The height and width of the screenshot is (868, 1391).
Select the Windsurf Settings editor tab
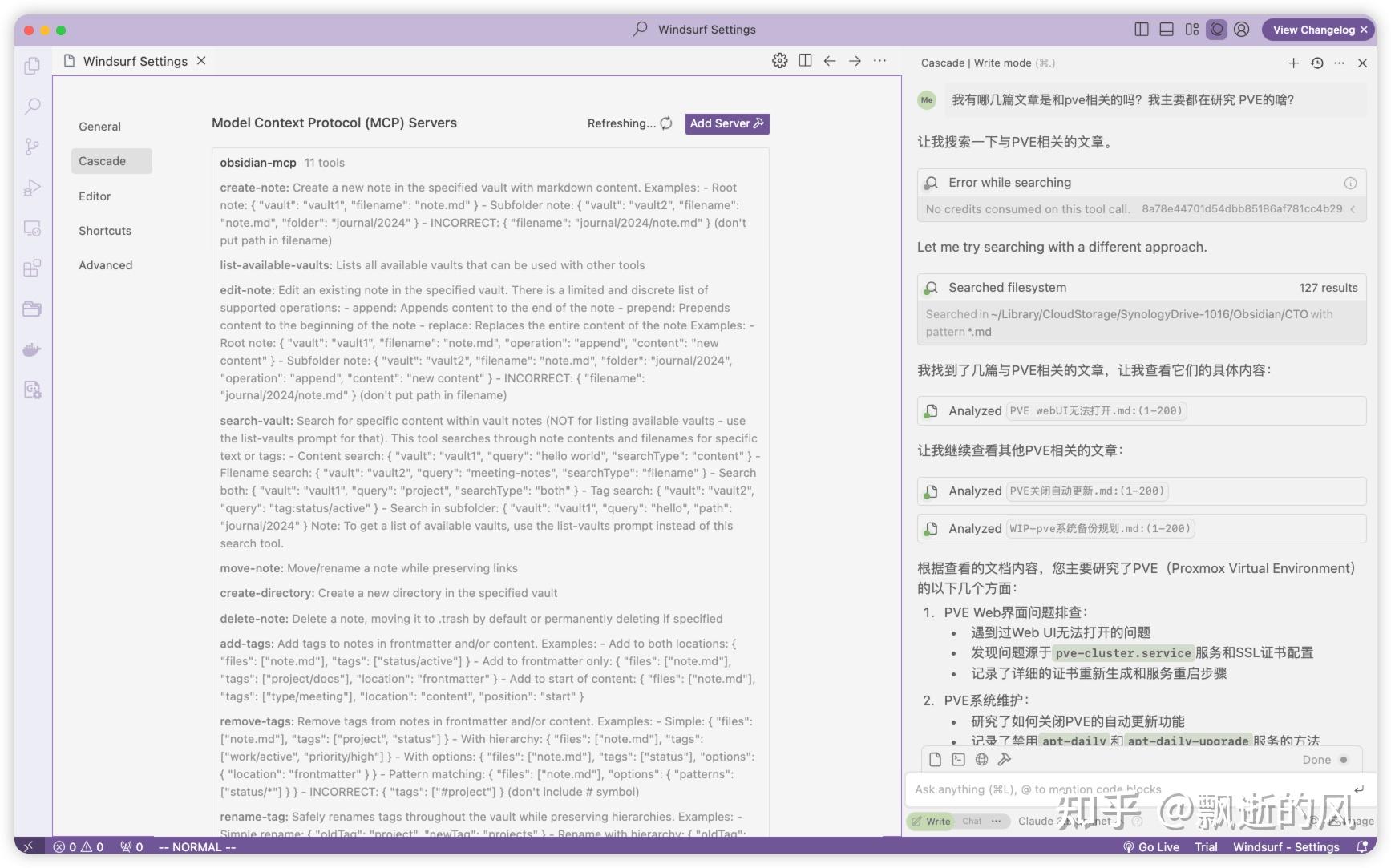tap(133, 61)
